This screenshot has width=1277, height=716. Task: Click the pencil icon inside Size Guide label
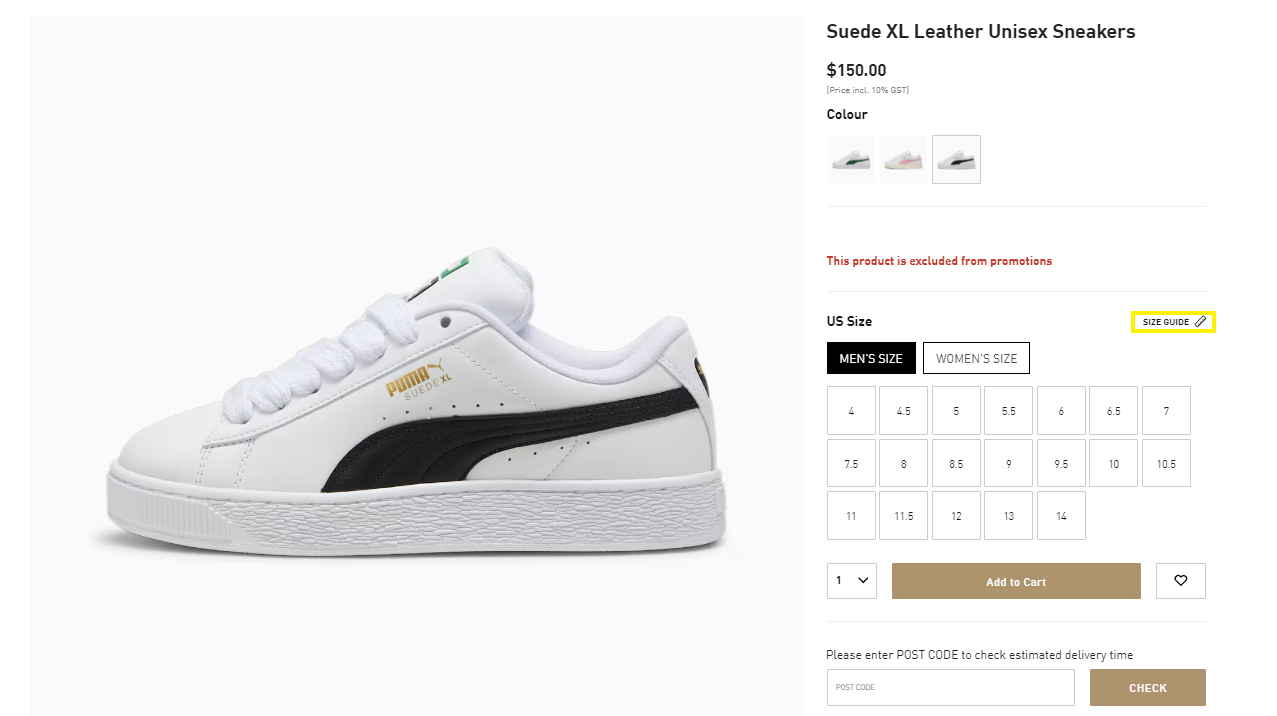[x=1200, y=321]
